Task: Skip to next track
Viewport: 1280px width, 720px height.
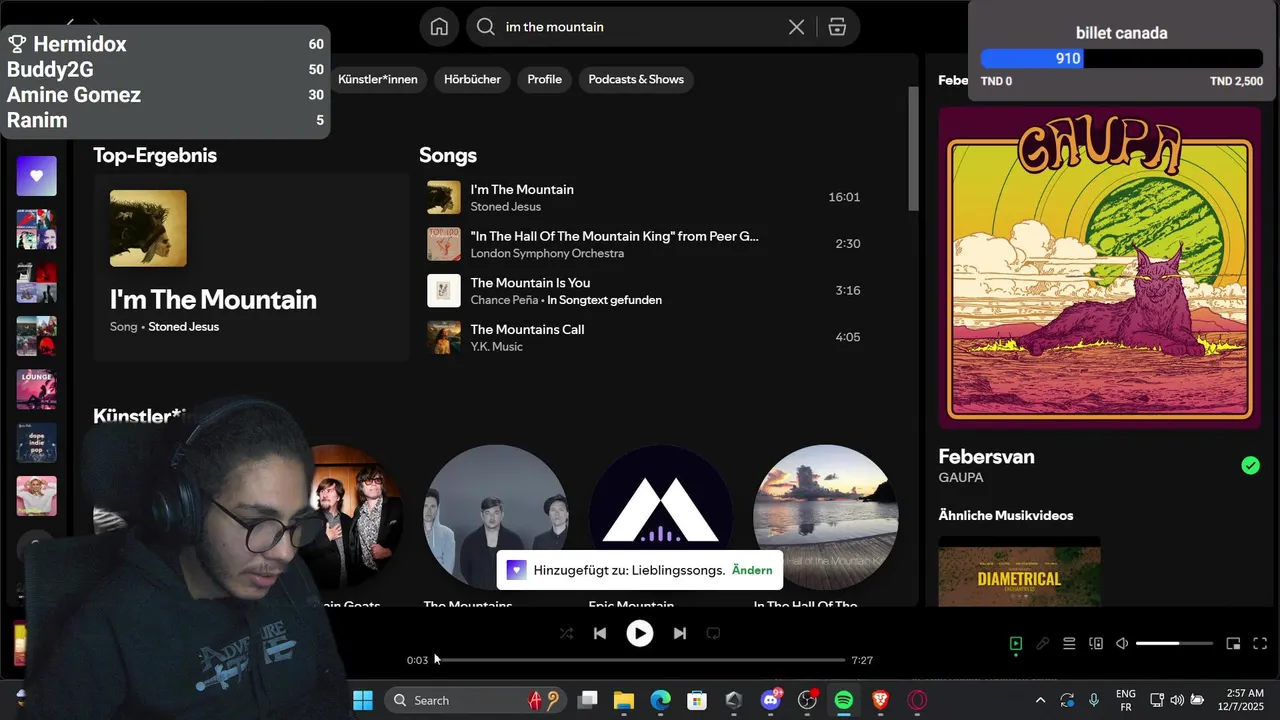Action: [x=680, y=633]
